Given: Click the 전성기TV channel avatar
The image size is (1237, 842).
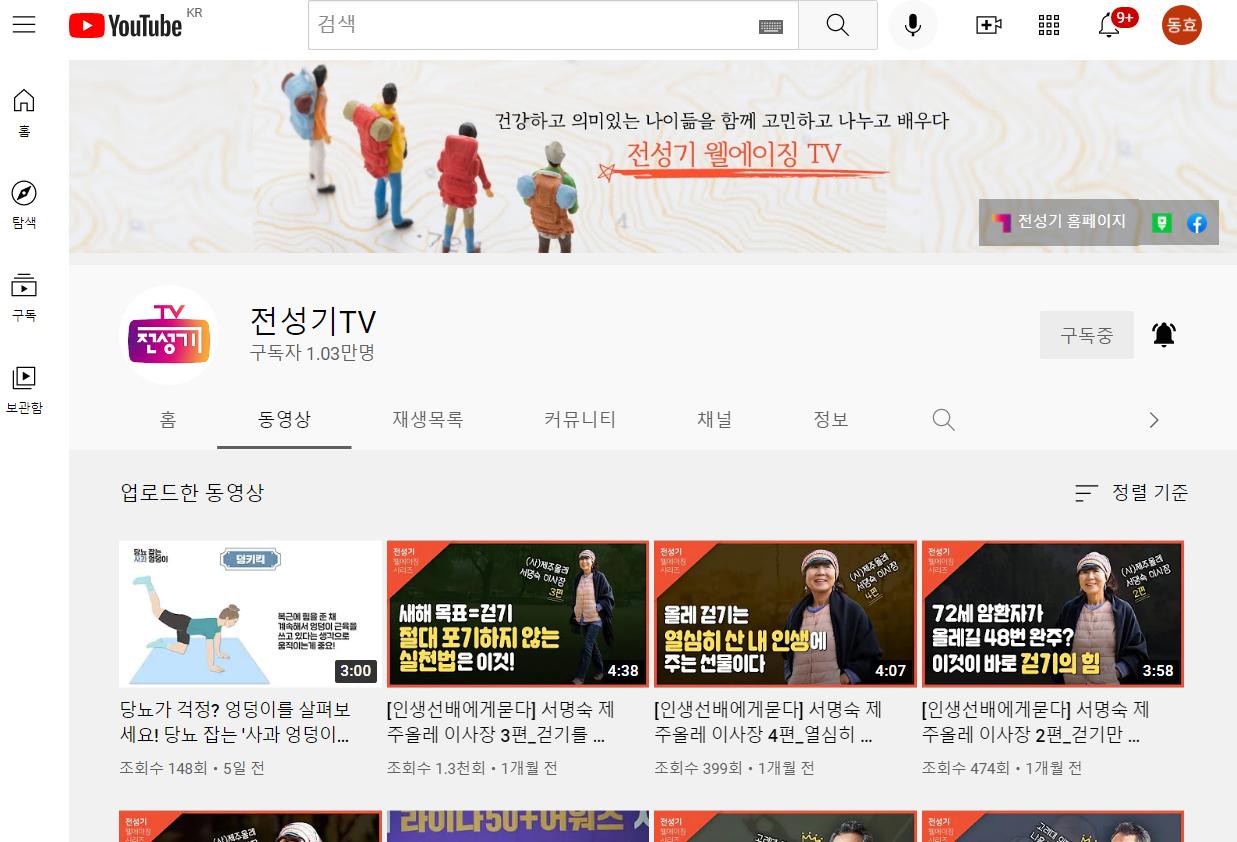Looking at the screenshot, I should pyautogui.click(x=169, y=335).
